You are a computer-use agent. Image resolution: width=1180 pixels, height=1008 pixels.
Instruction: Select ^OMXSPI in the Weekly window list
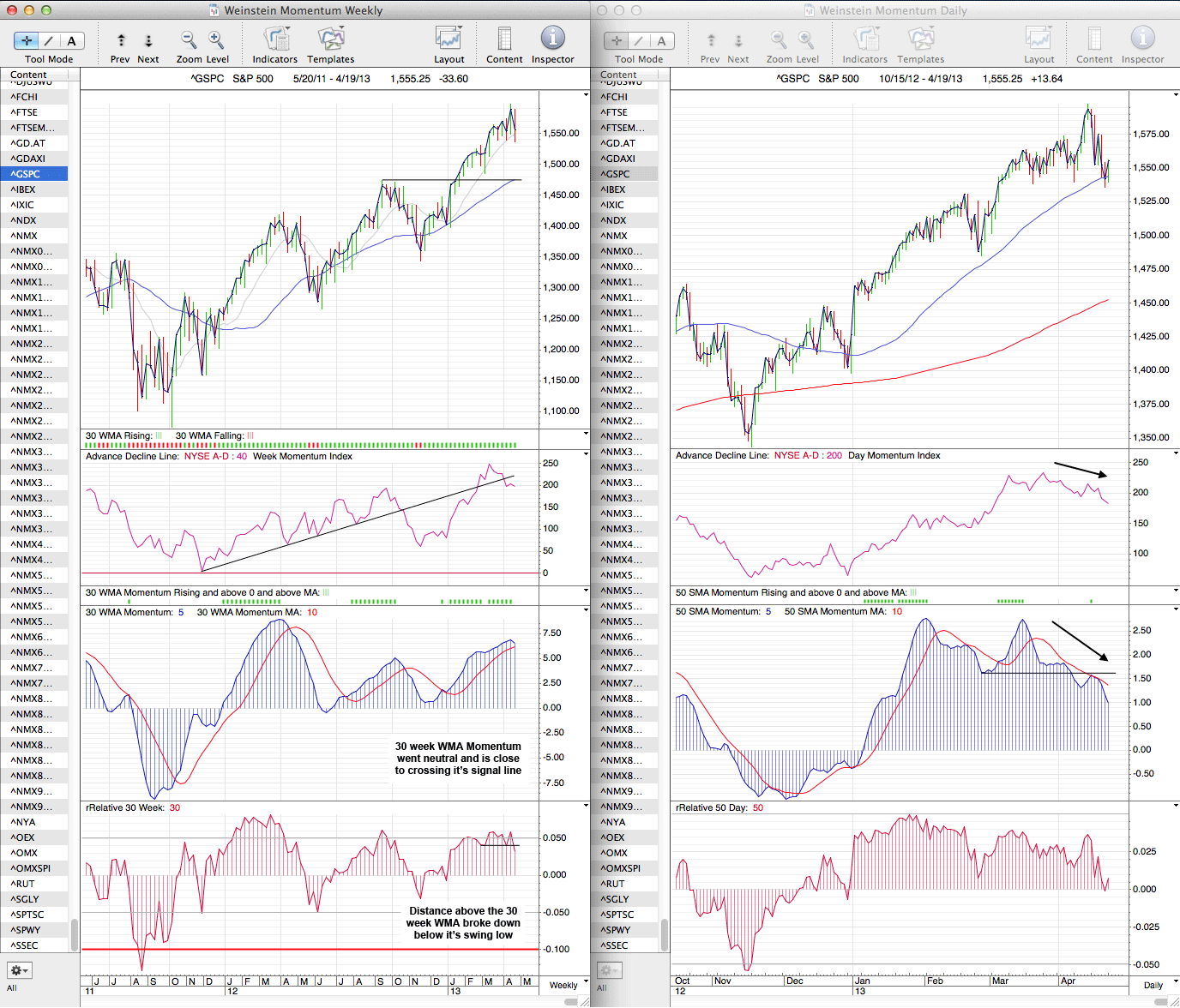(x=34, y=868)
